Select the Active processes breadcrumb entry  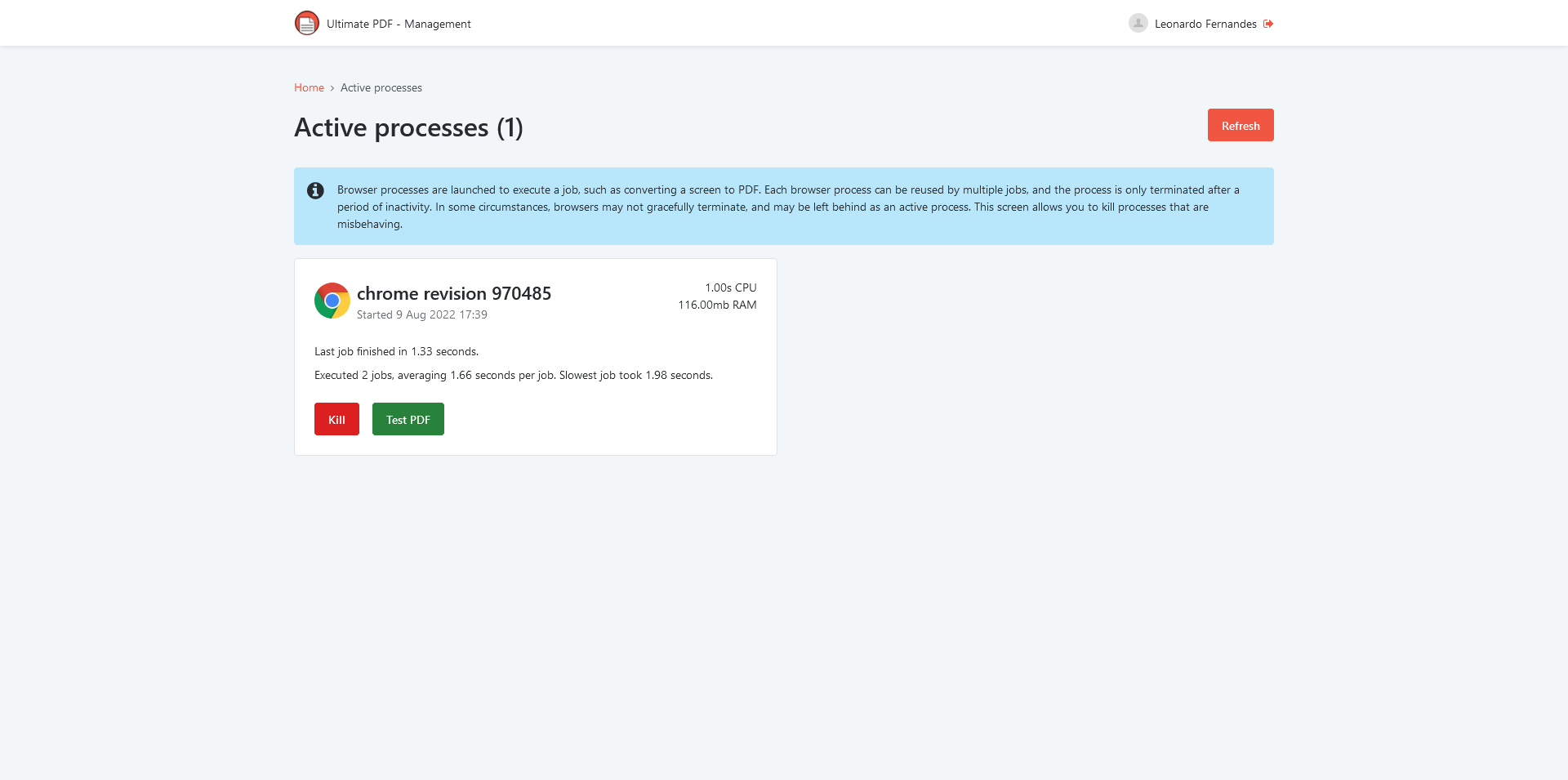[x=381, y=87]
